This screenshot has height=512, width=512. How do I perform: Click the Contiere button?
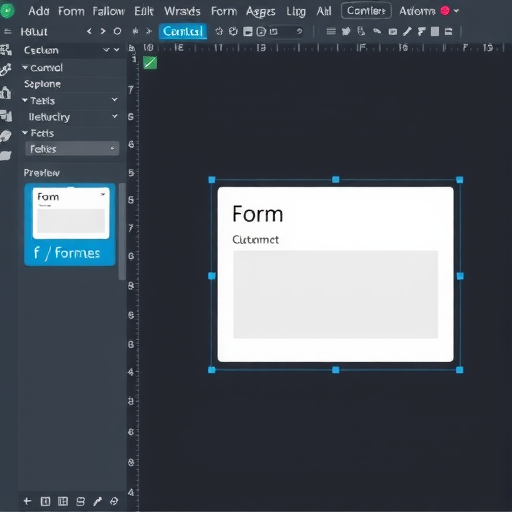(366, 11)
